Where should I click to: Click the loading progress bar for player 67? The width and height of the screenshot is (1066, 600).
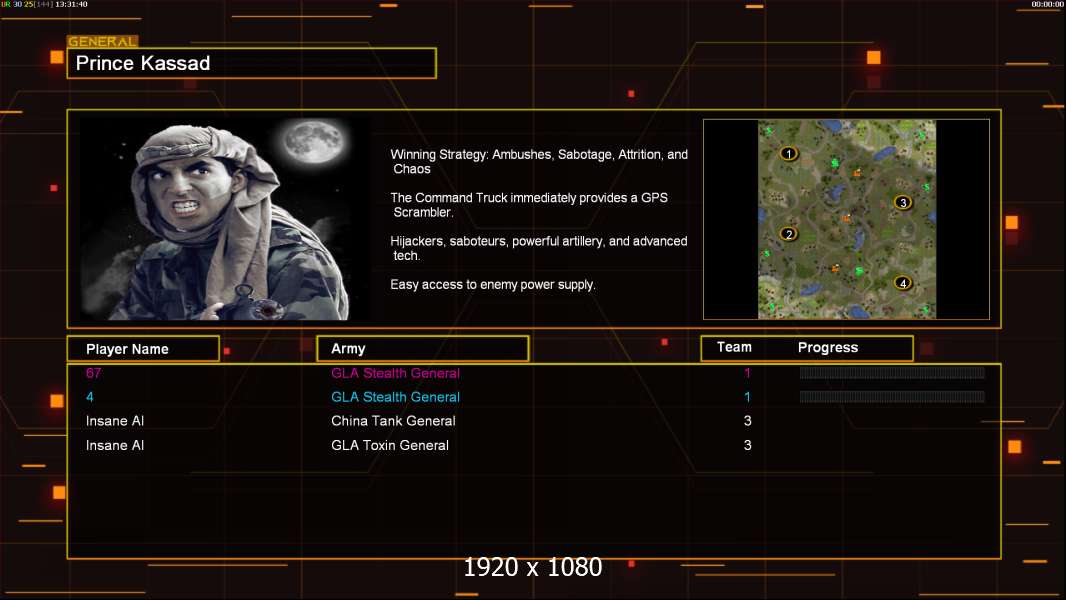(892, 372)
